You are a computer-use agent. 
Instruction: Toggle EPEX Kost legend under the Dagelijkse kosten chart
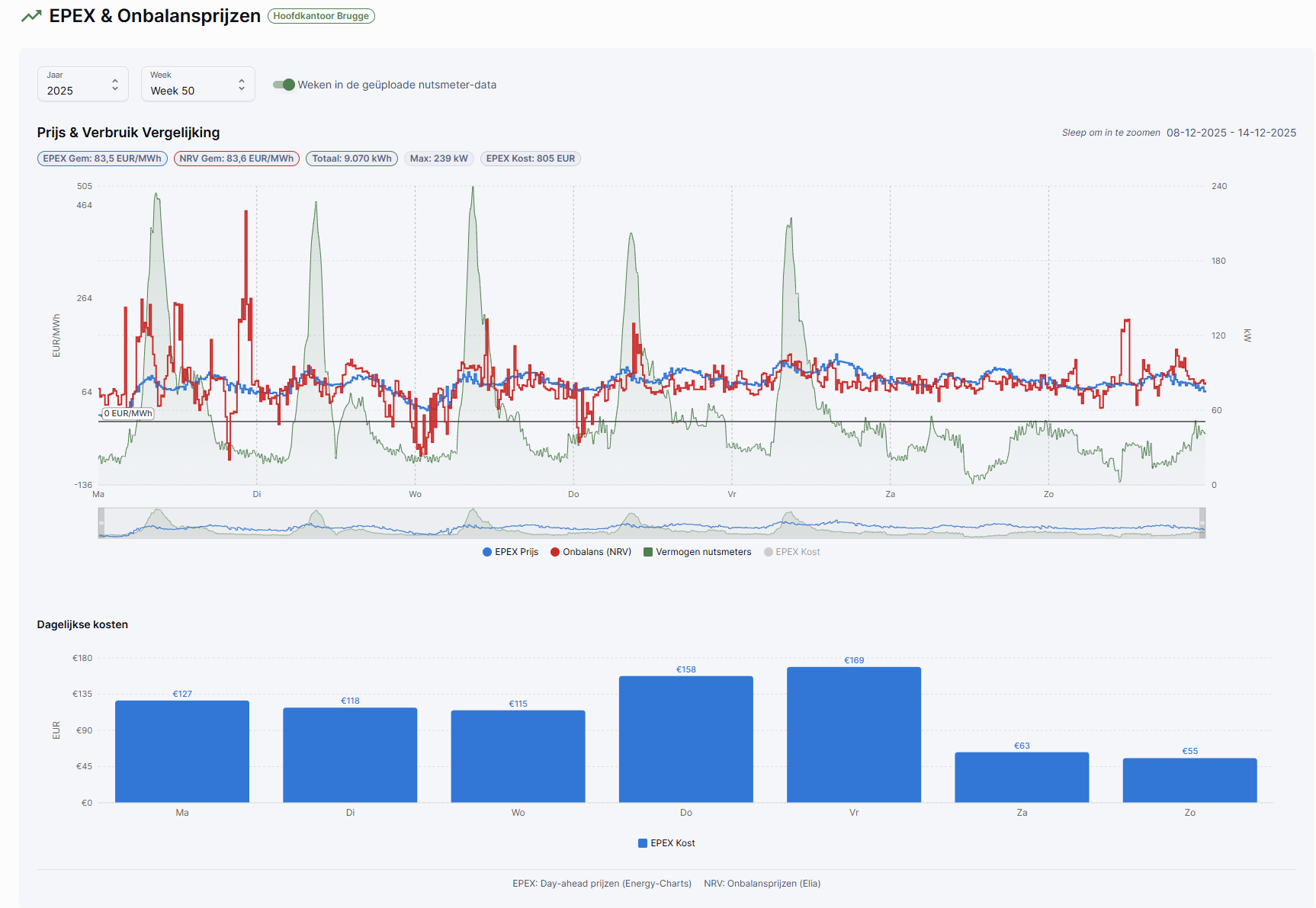[666, 843]
